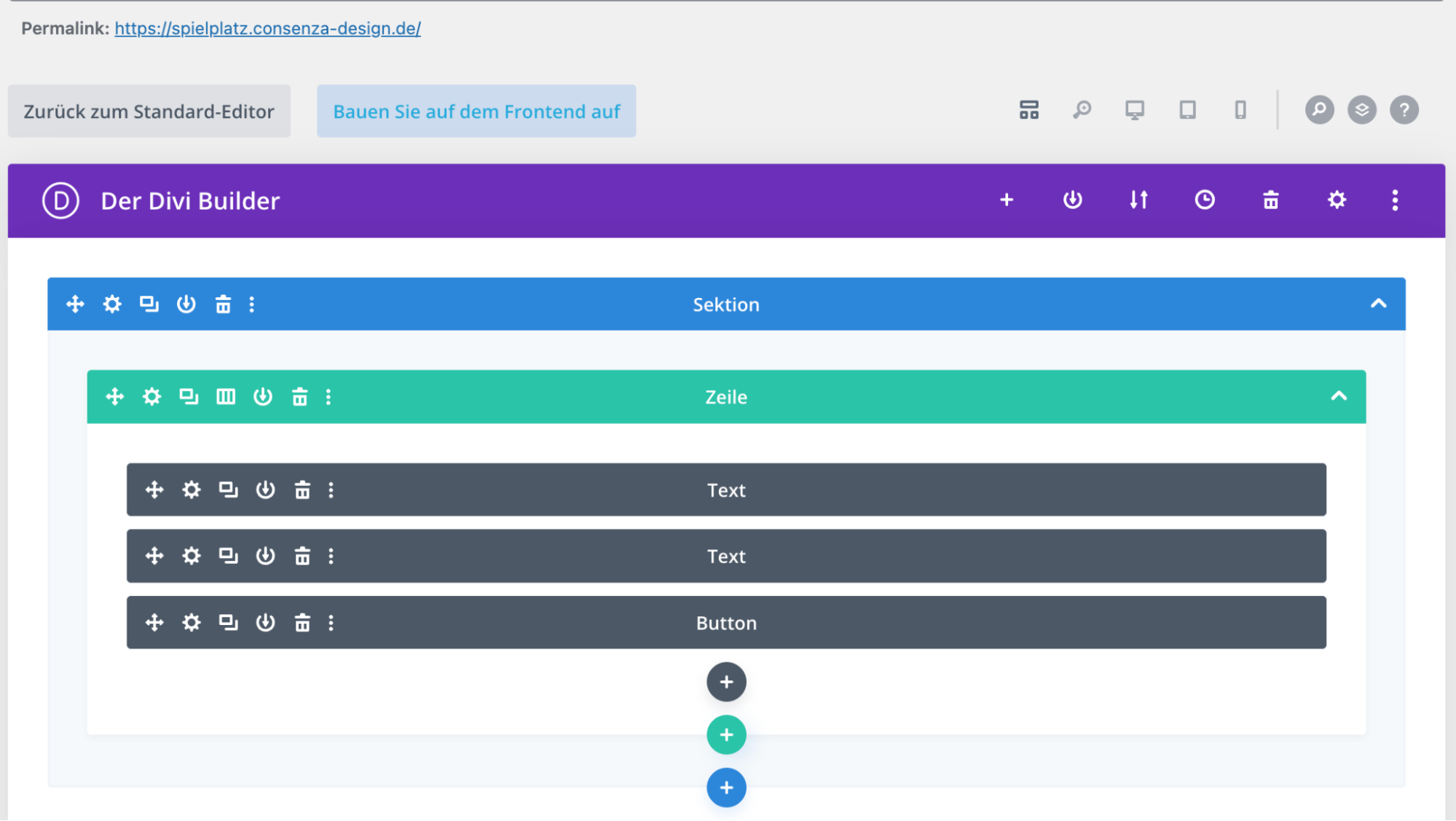1456x821 pixels.
Task: Click Zurück zum Standard-Editor button
Action: 149,111
